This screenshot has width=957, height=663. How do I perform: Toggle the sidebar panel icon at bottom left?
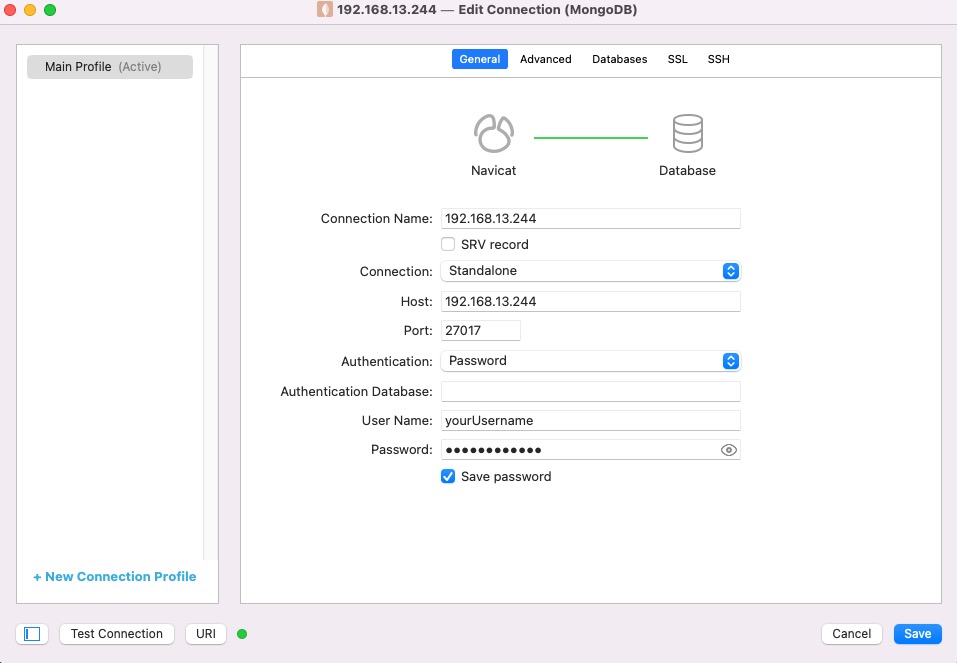click(x=32, y=634)
